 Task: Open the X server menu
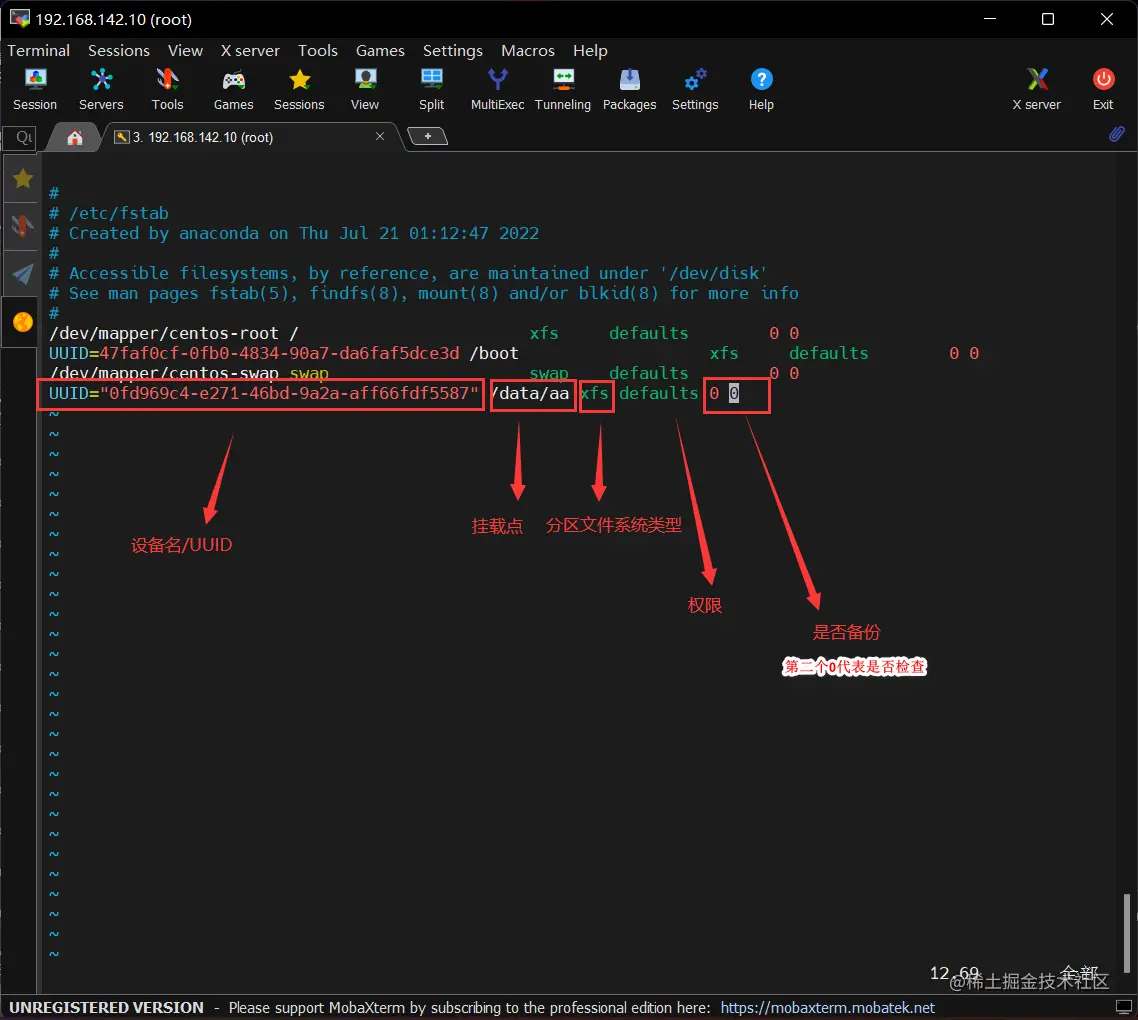[250, 50]
